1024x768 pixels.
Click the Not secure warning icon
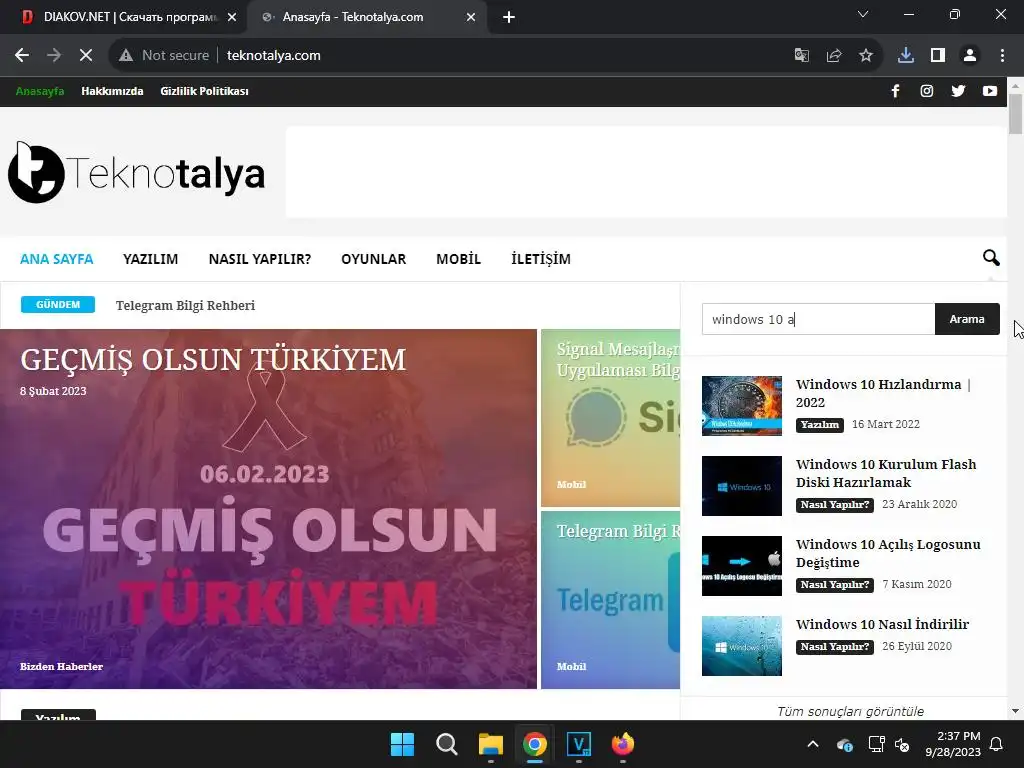[x=126, y=56]
